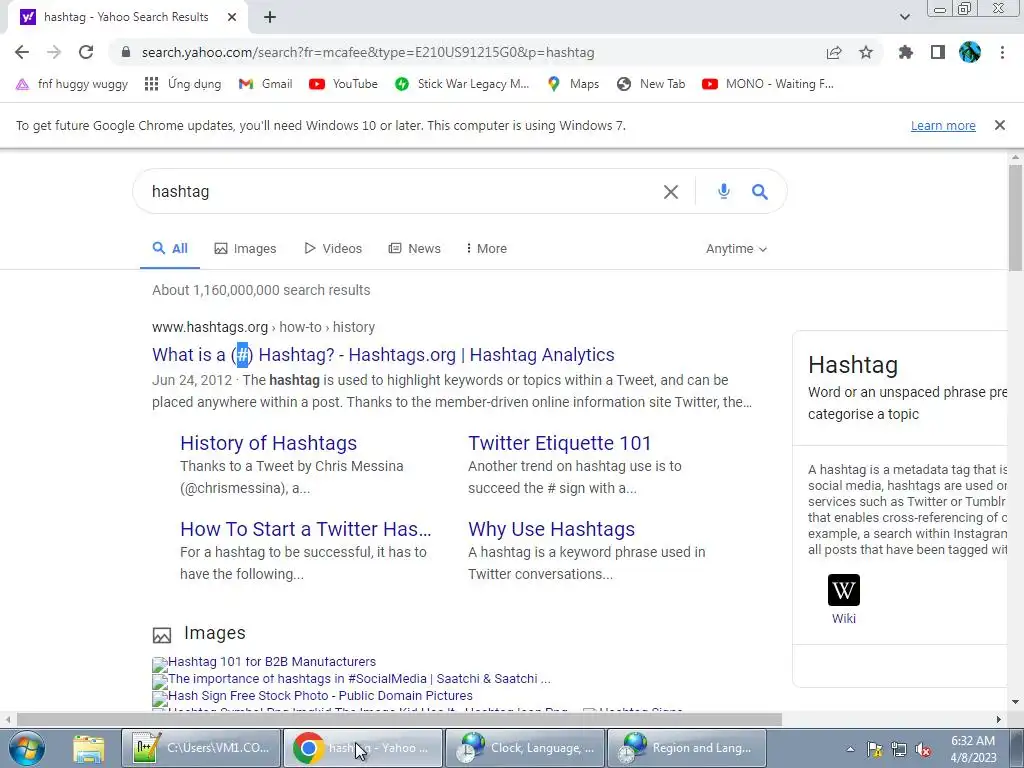Open importance of hashtags Saatchi image link
This screenshot has height=768, width=1024.
(x=359, y=679)
